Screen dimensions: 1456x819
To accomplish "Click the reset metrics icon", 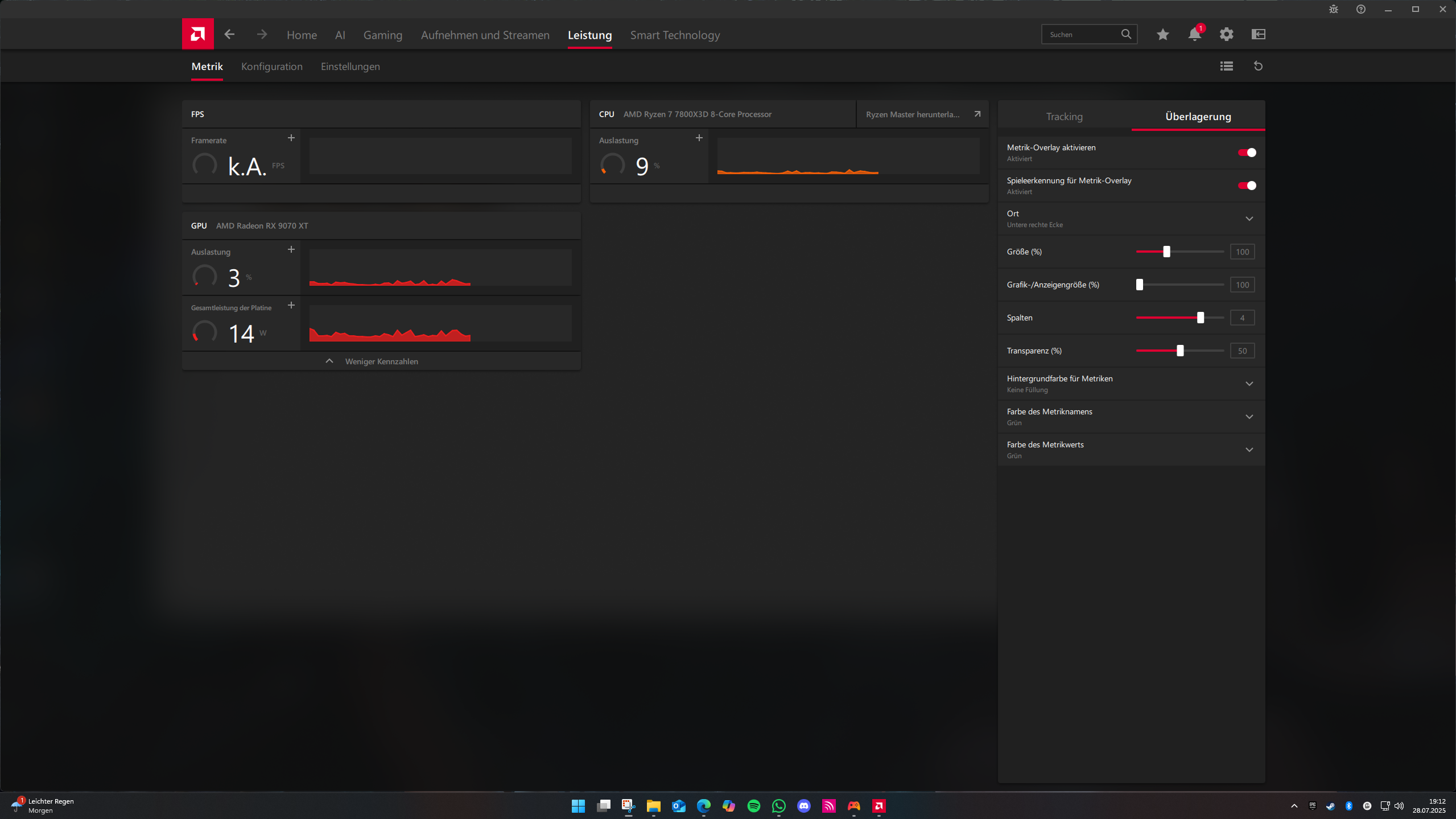I will click(1258, 67).
